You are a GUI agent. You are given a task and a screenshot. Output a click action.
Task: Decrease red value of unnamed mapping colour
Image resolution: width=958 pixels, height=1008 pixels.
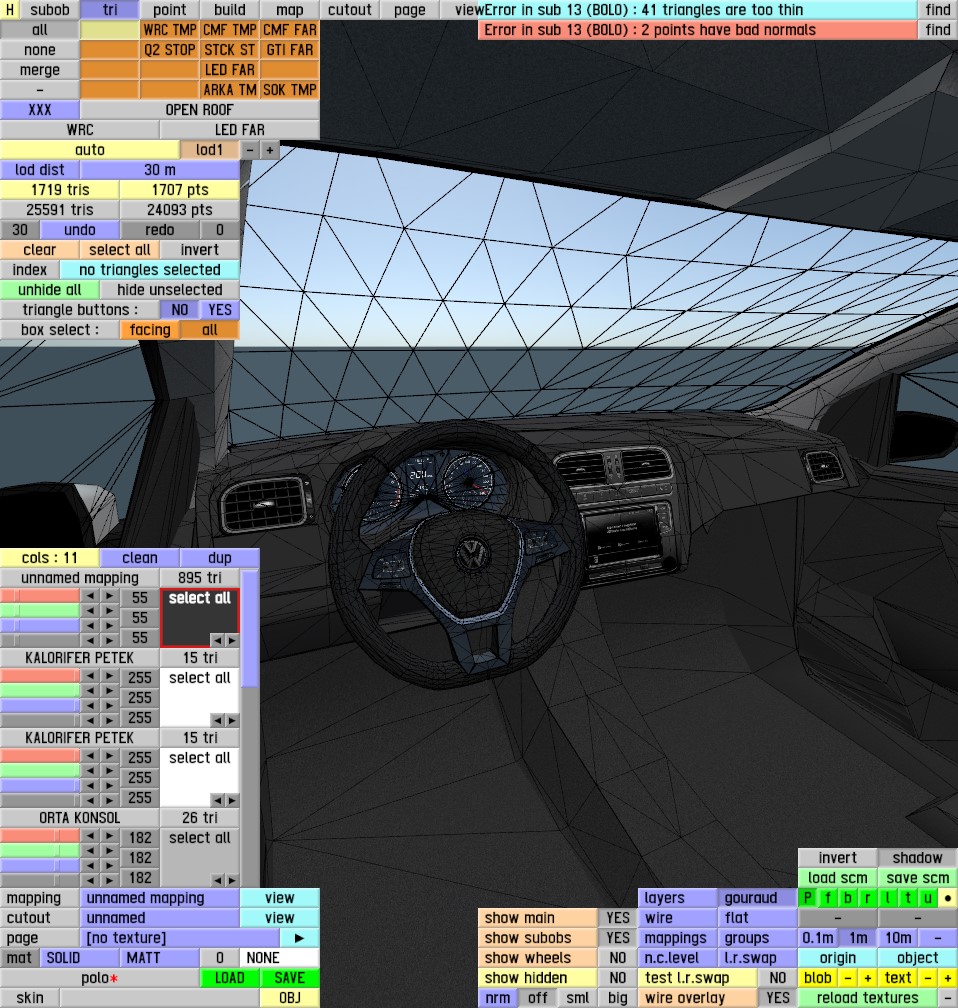(90, 595)
